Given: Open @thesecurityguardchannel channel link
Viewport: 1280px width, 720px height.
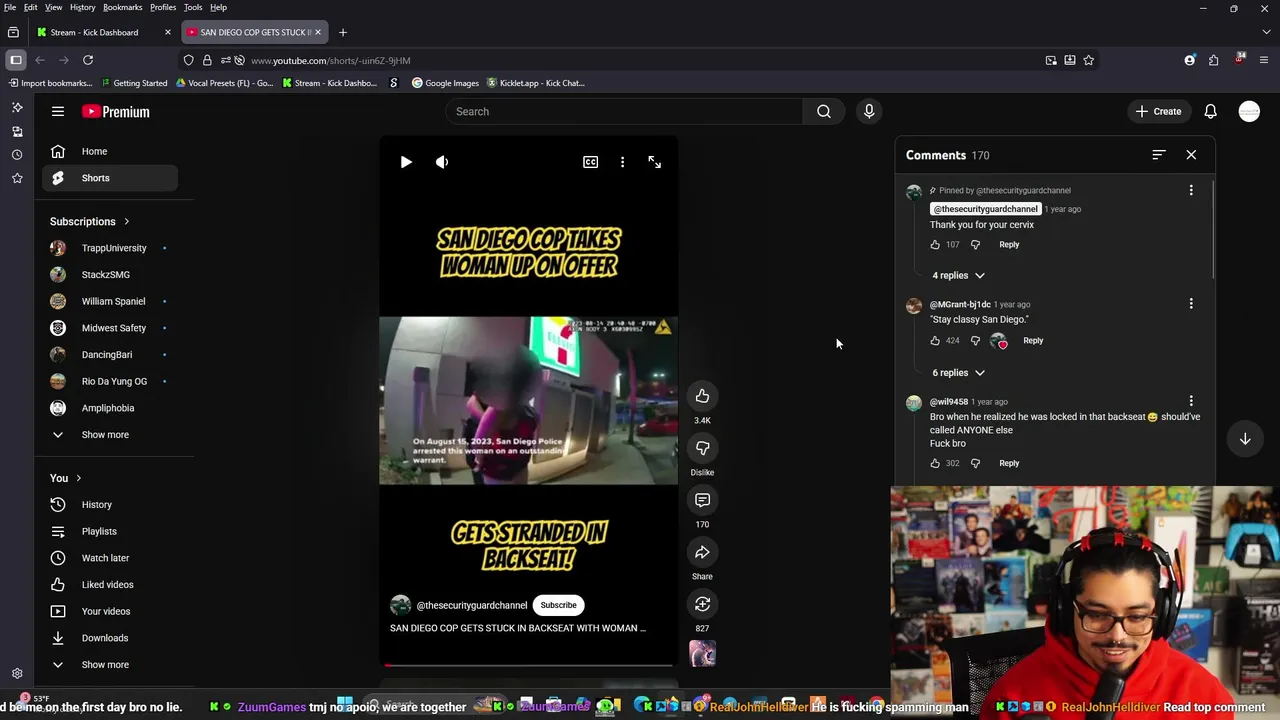Looking at the screenshot, I should pyautogui.click(x=472, y=605).
